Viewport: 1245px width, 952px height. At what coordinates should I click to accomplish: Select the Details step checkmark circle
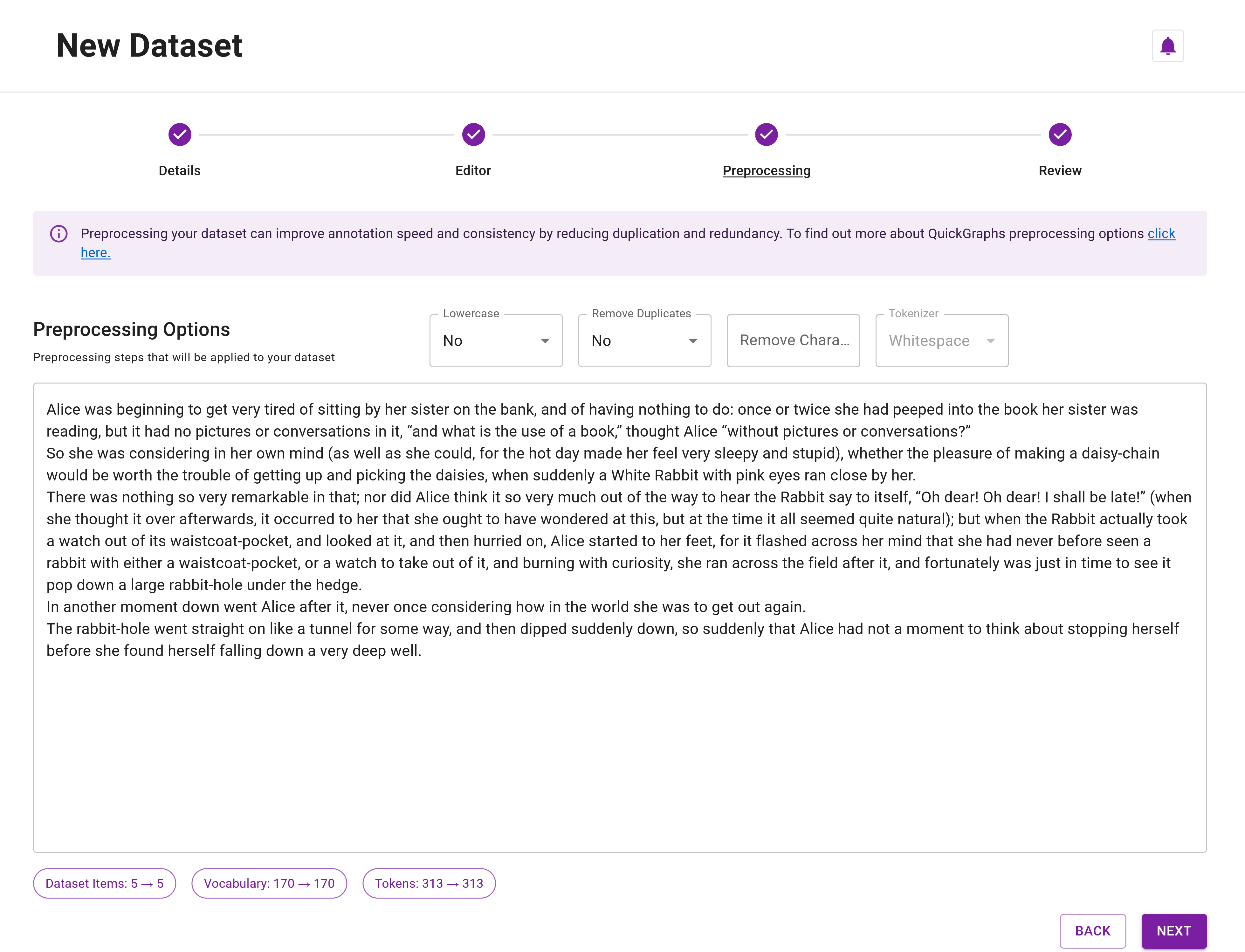coord(180,134)
